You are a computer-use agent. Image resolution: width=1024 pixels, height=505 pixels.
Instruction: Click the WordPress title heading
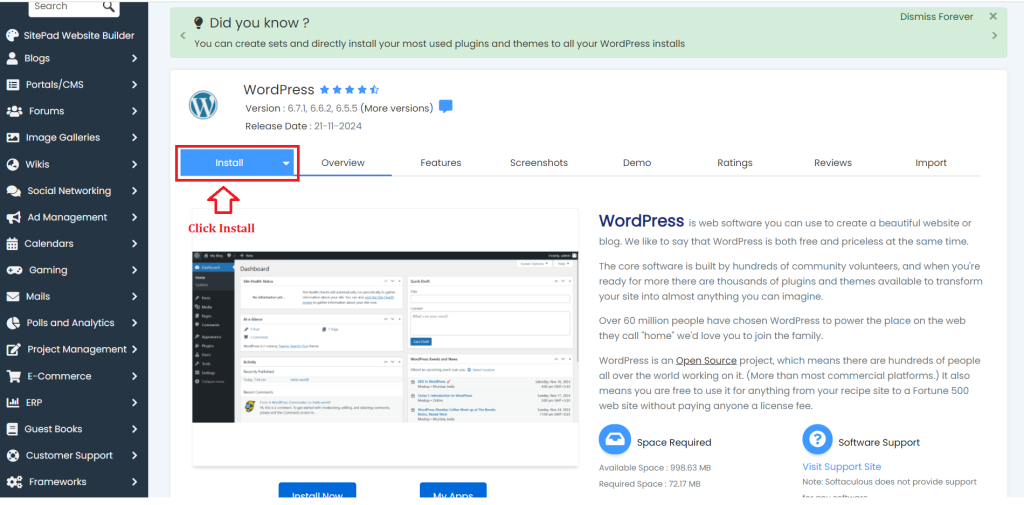pyautogui.click(x=279, y=90)
